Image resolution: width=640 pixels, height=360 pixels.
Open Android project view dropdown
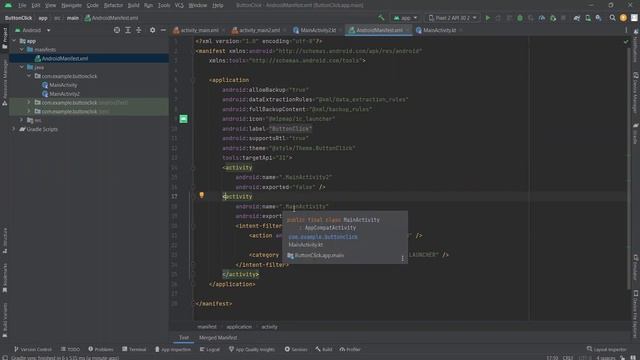point(33,30)
